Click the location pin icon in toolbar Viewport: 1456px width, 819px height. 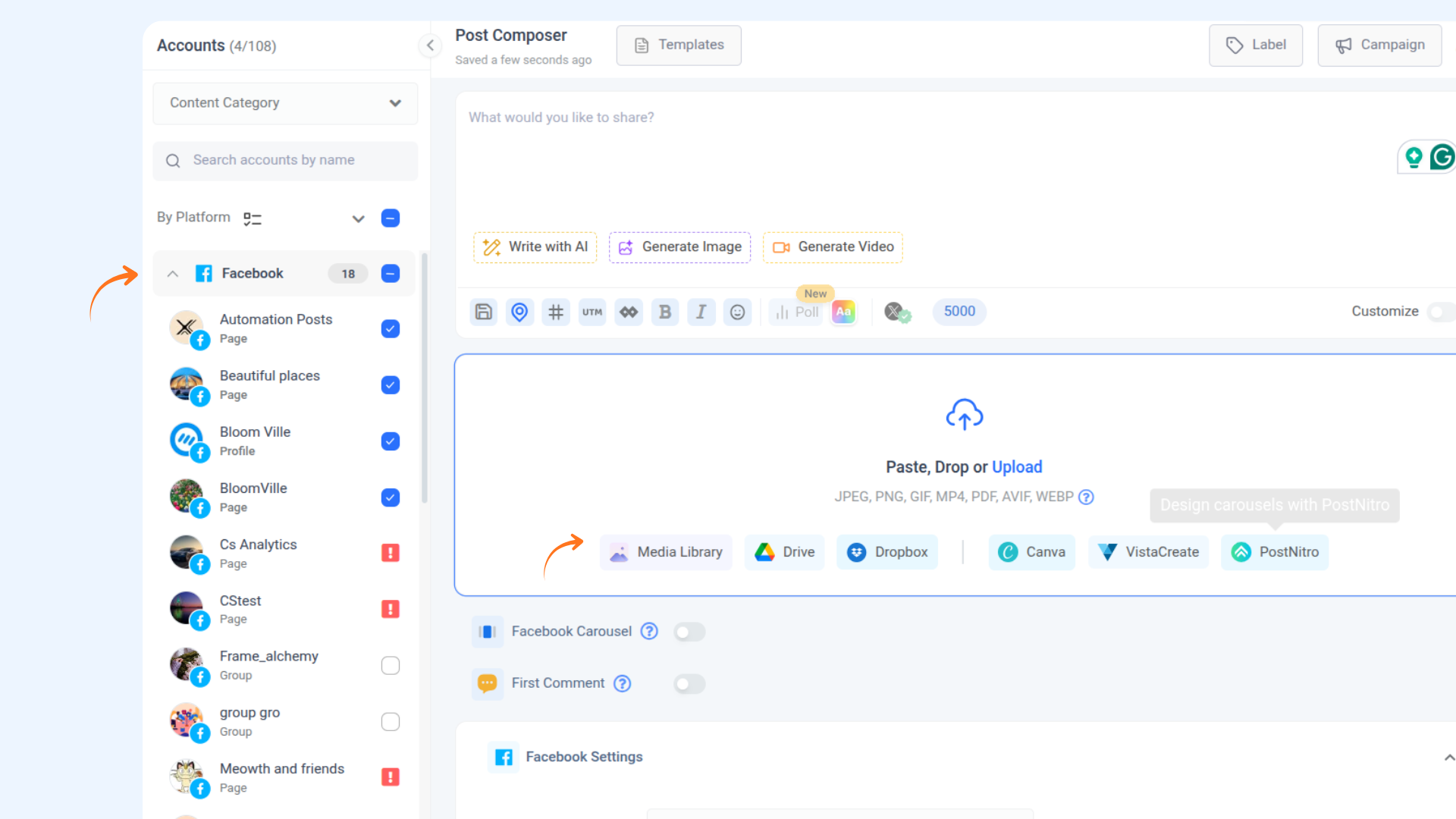point(519,312)
